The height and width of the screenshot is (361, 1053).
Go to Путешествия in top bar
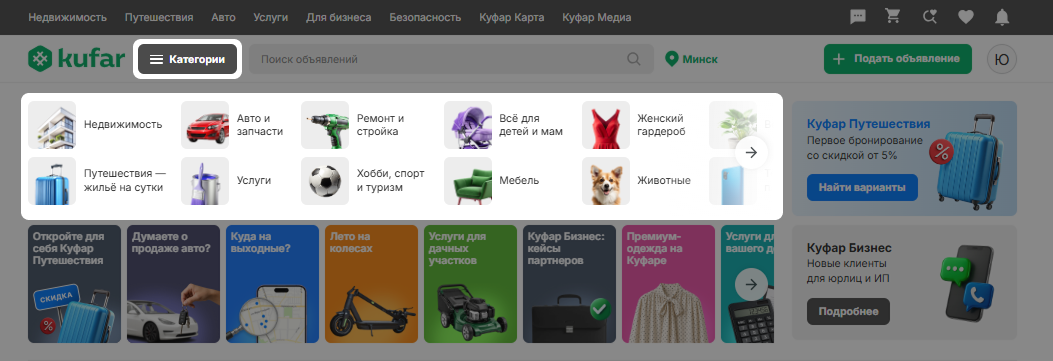point(159,17)
